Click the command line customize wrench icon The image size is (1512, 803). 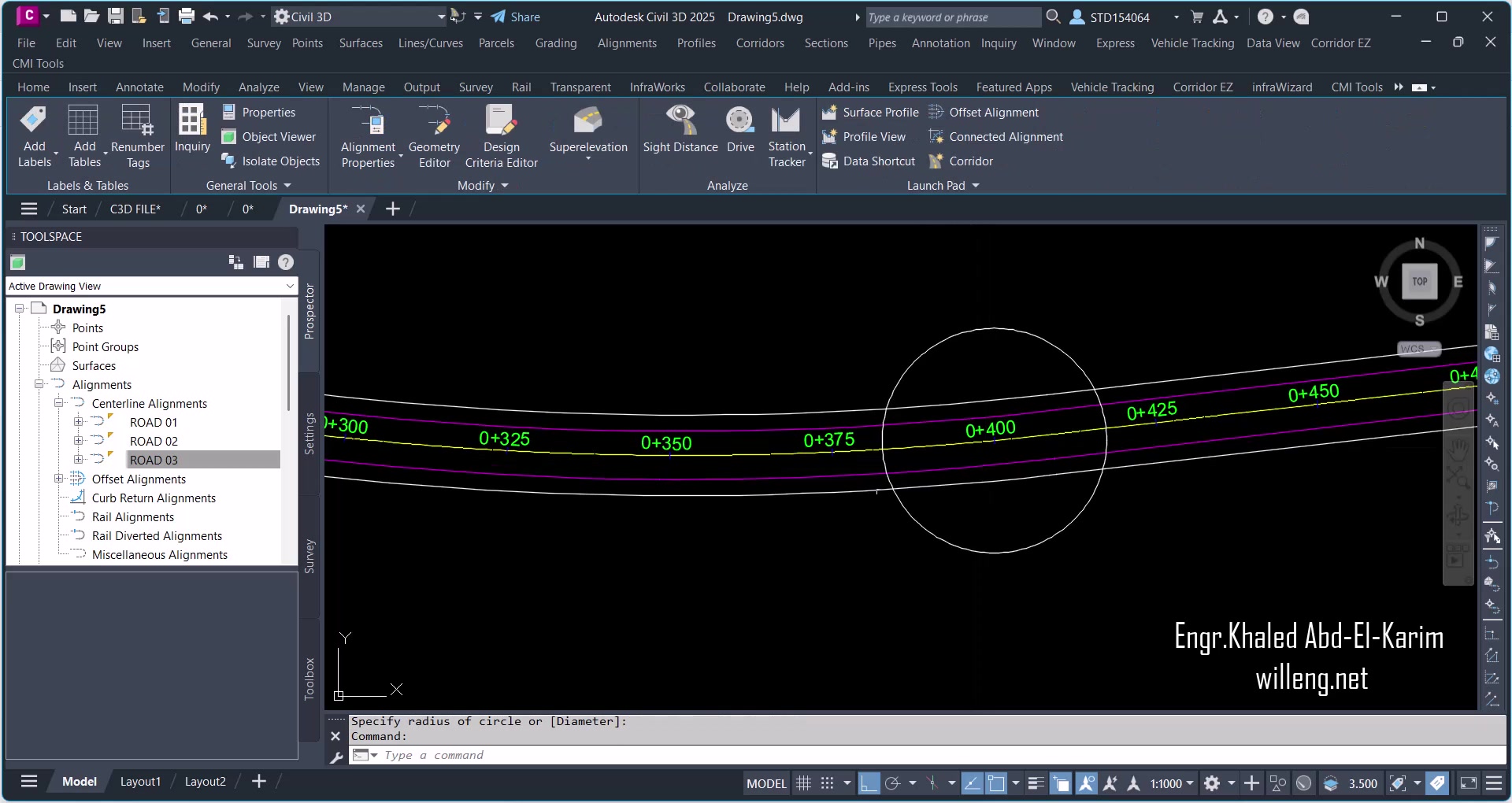point(336,757)
